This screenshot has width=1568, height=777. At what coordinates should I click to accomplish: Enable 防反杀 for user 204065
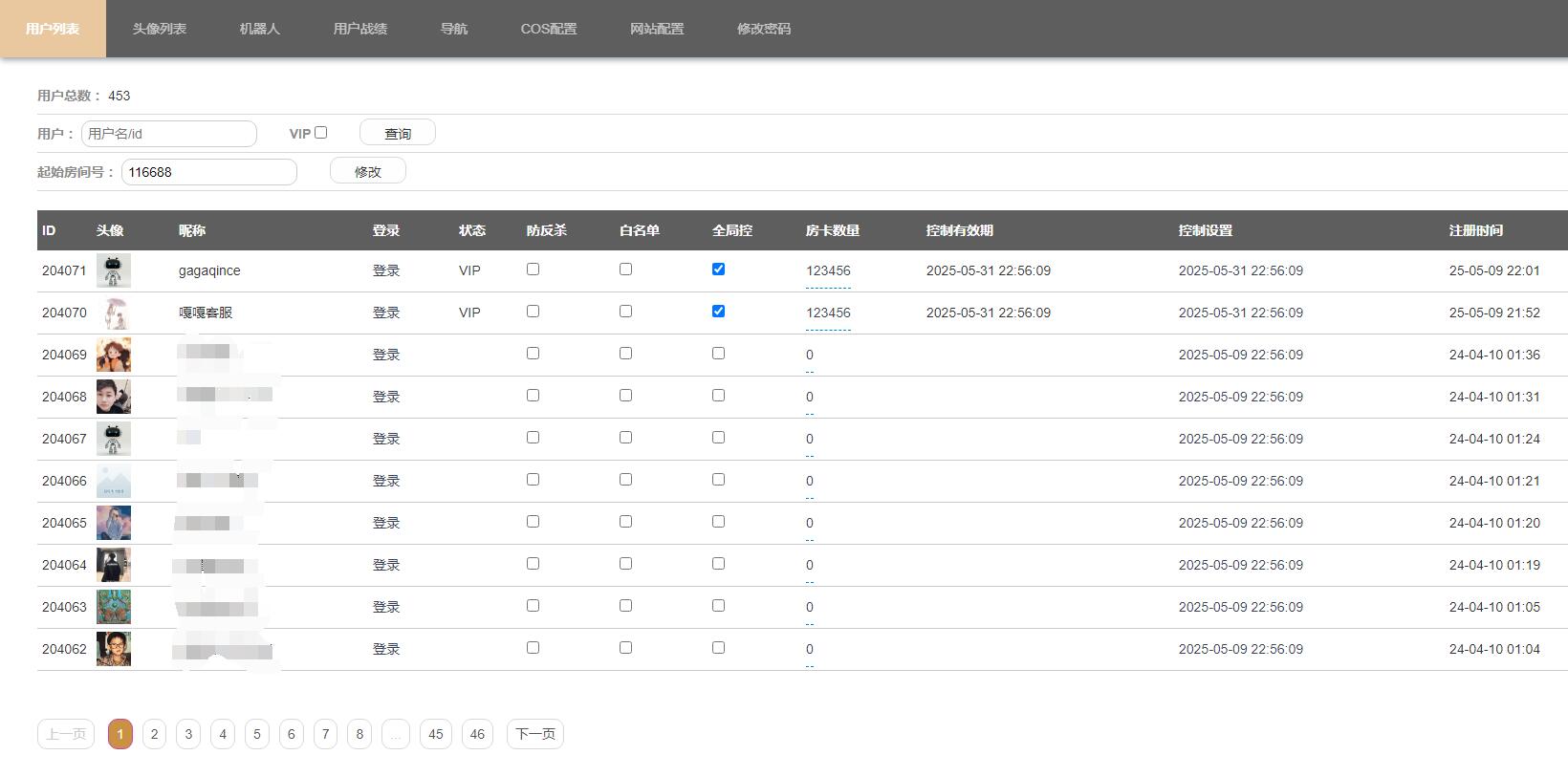[534, 522]
